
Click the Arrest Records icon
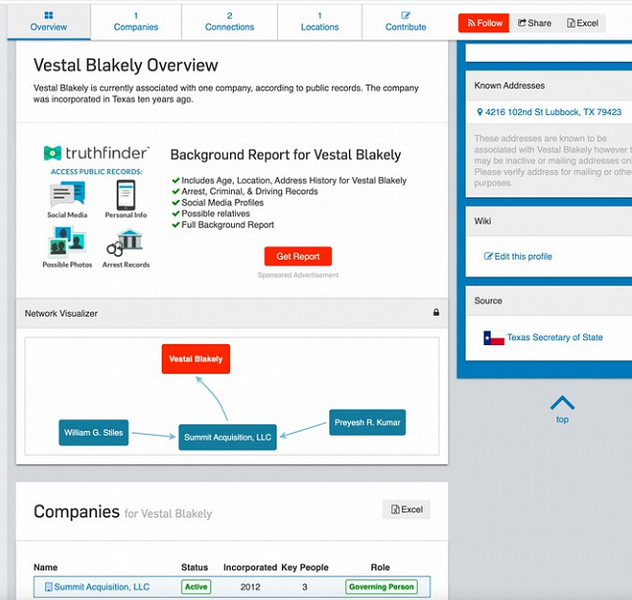point(124,243)
